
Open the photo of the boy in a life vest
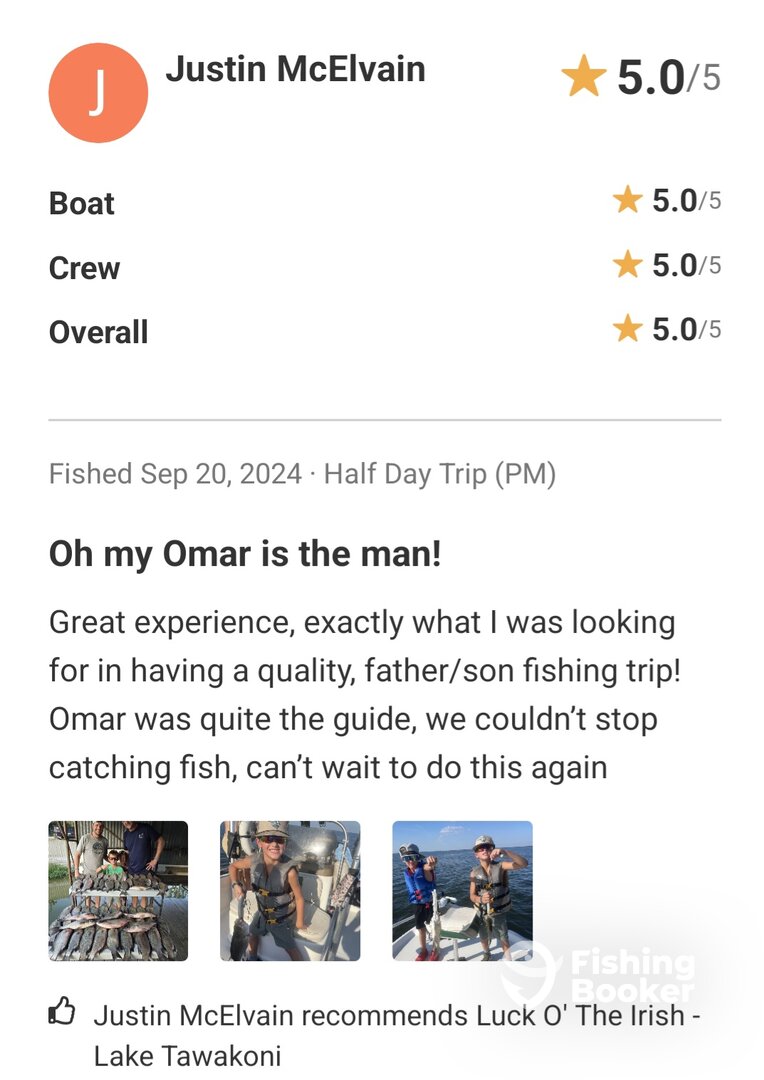tap(290, 891)
